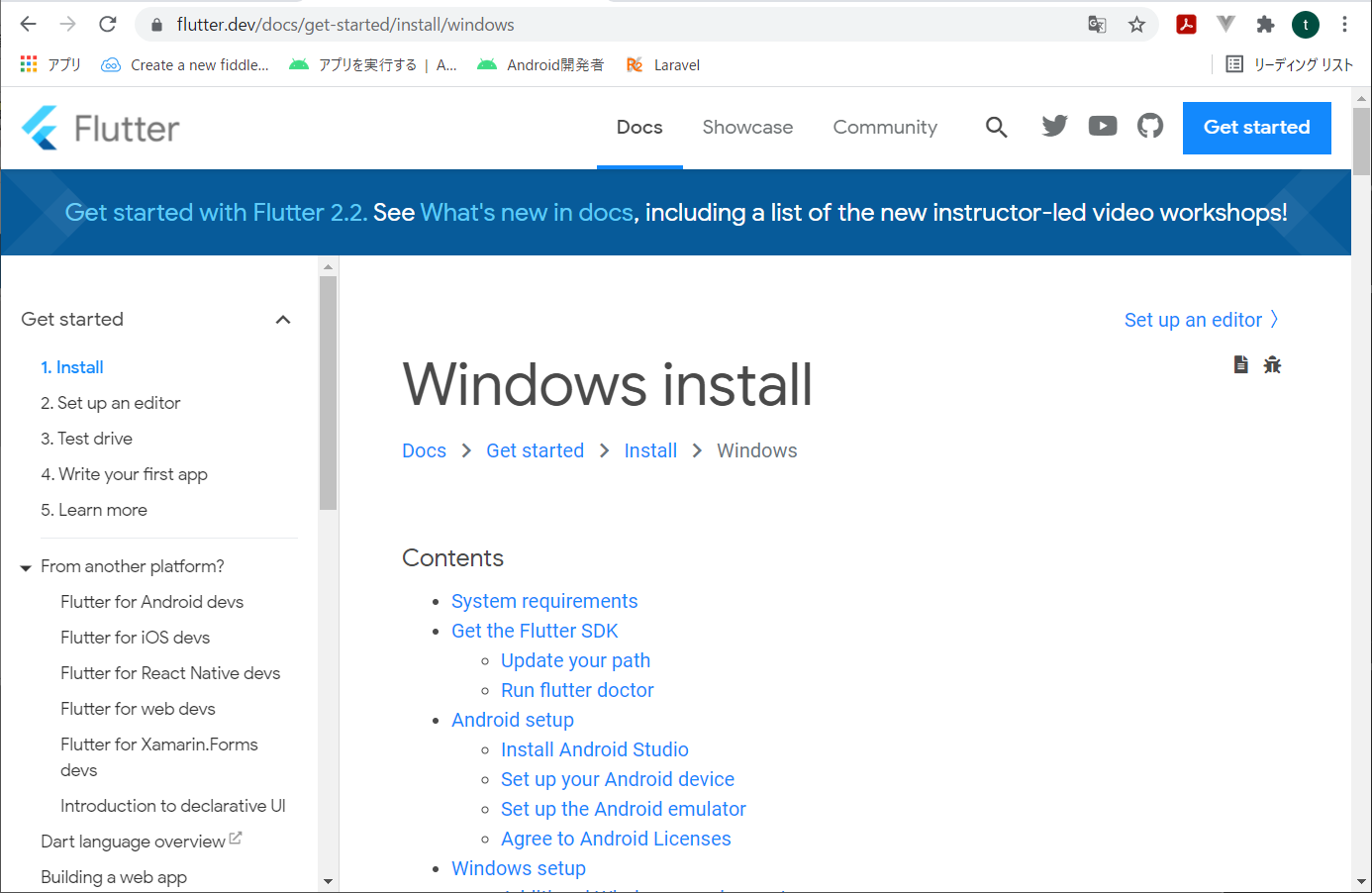Jump to 'System requirements' in Contents

click(x=544, y=601)
